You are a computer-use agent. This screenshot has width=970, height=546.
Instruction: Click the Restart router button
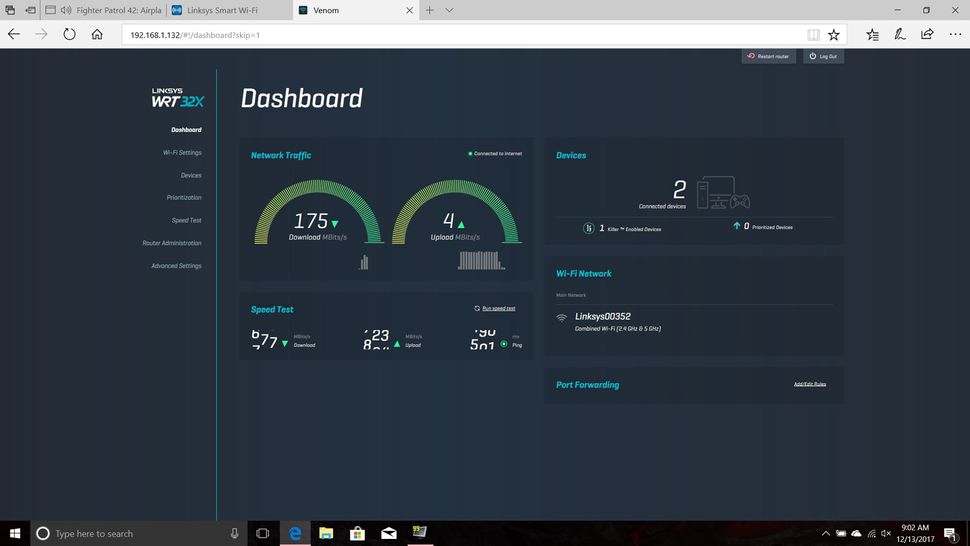(x=768, y=56)
